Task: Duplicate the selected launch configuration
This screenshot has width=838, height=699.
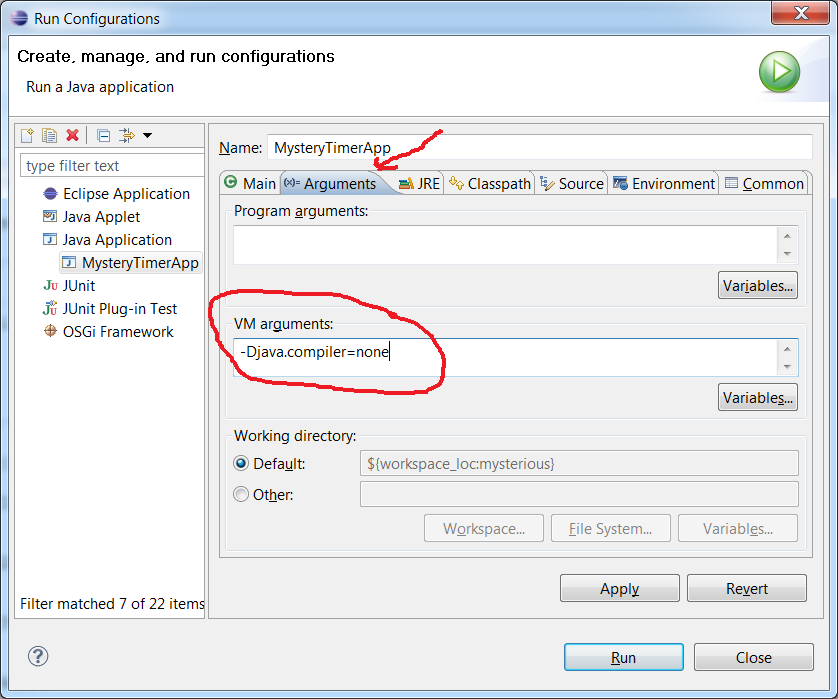Action: click(x=49, y=135)
